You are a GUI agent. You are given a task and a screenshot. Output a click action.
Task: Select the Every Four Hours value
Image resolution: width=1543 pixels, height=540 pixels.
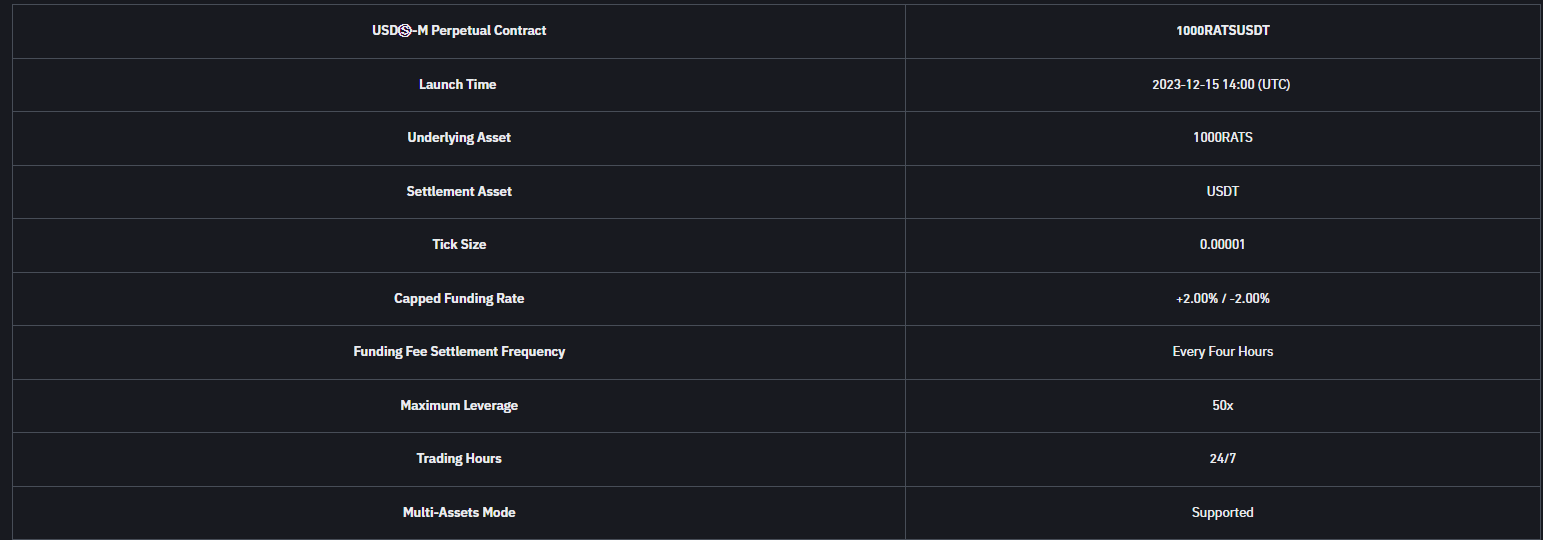1222,351
